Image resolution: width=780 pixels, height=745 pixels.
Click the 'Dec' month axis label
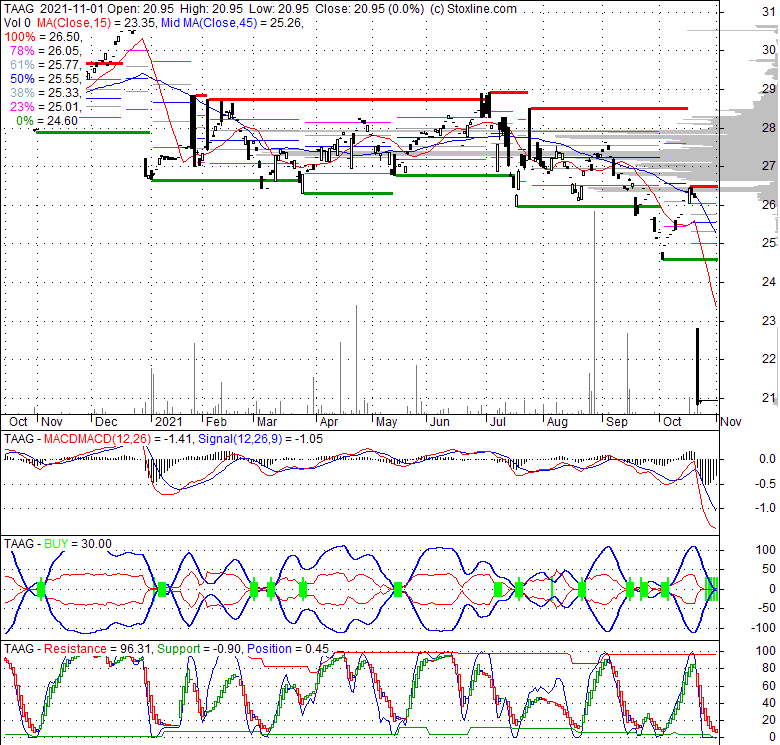(106, 422)
